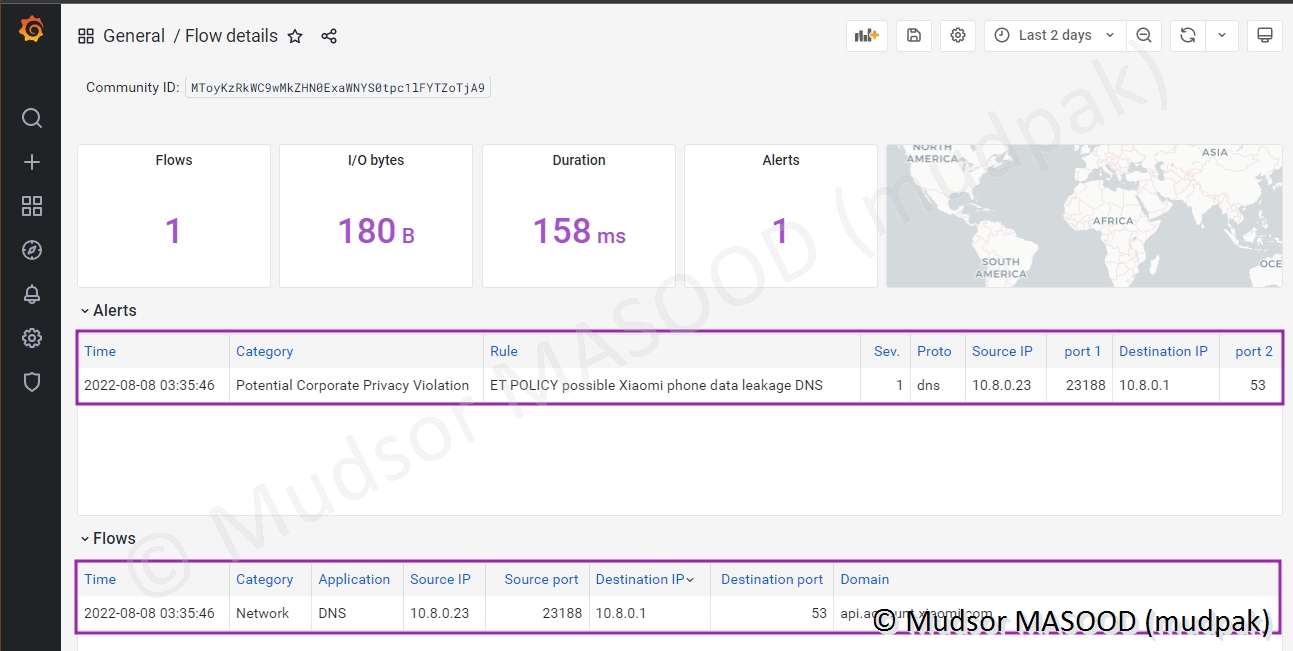Save the dashboard with the disk icon

click(914, 35)
